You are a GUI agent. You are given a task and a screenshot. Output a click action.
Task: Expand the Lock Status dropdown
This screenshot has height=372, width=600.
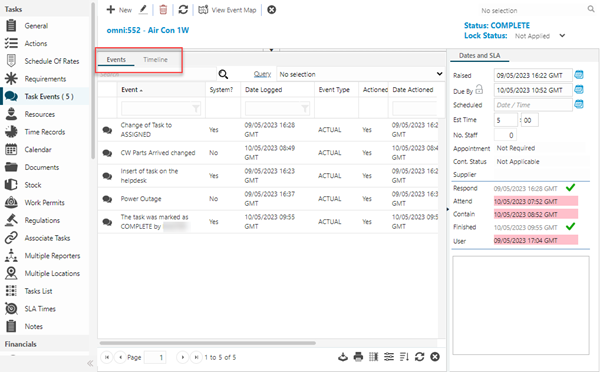562,36
